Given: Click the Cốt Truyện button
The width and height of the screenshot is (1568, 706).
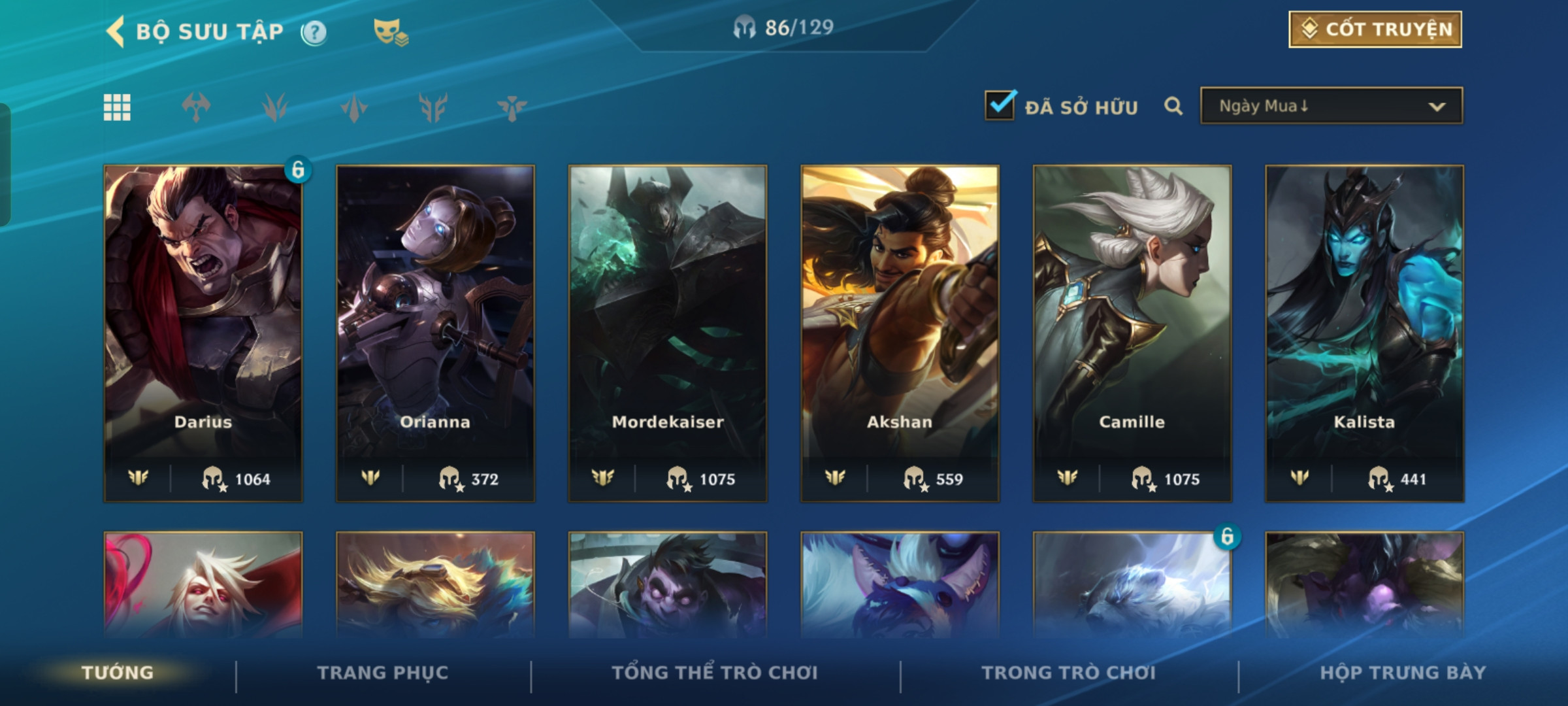Looking at the screenshot, I should pos(1375,29).
